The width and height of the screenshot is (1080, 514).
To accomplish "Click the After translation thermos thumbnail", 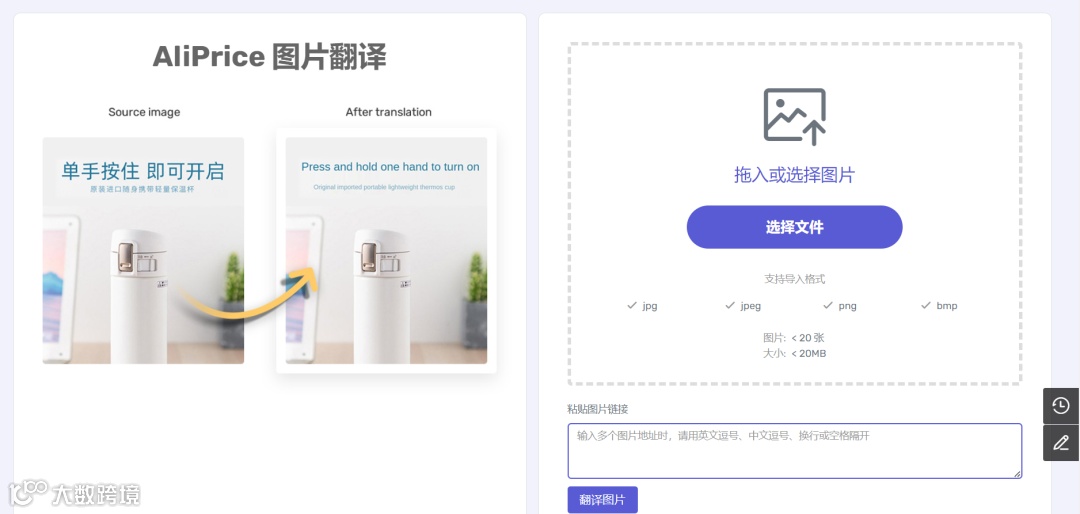I will 386,250.
